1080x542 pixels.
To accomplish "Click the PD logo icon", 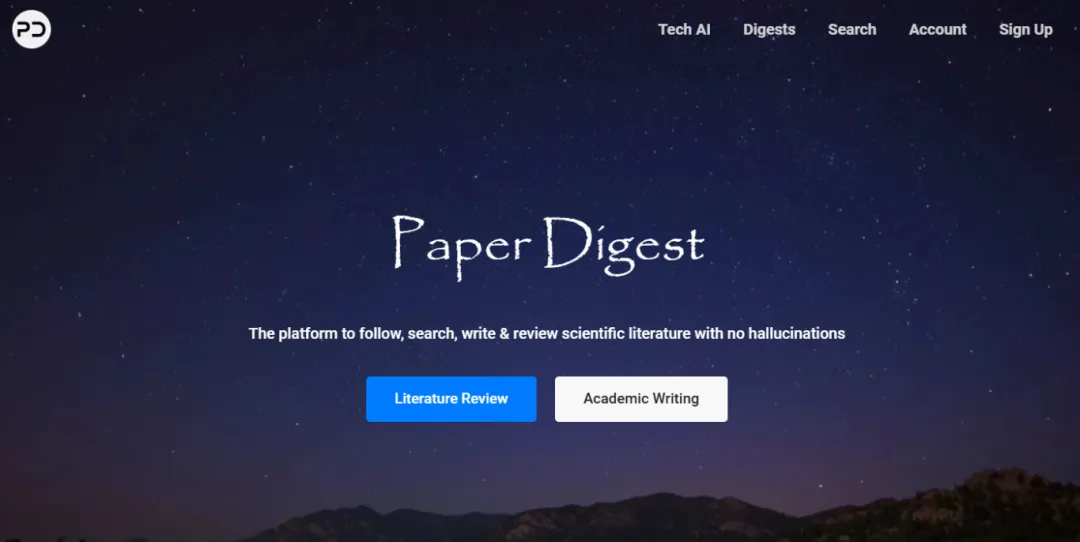I will click(x=31, y=30).
